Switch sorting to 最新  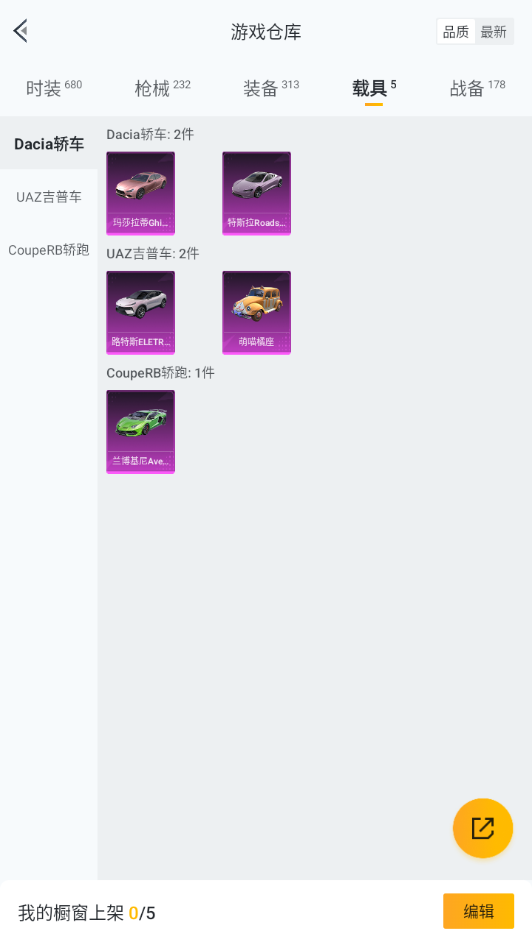tap(494, 32)
